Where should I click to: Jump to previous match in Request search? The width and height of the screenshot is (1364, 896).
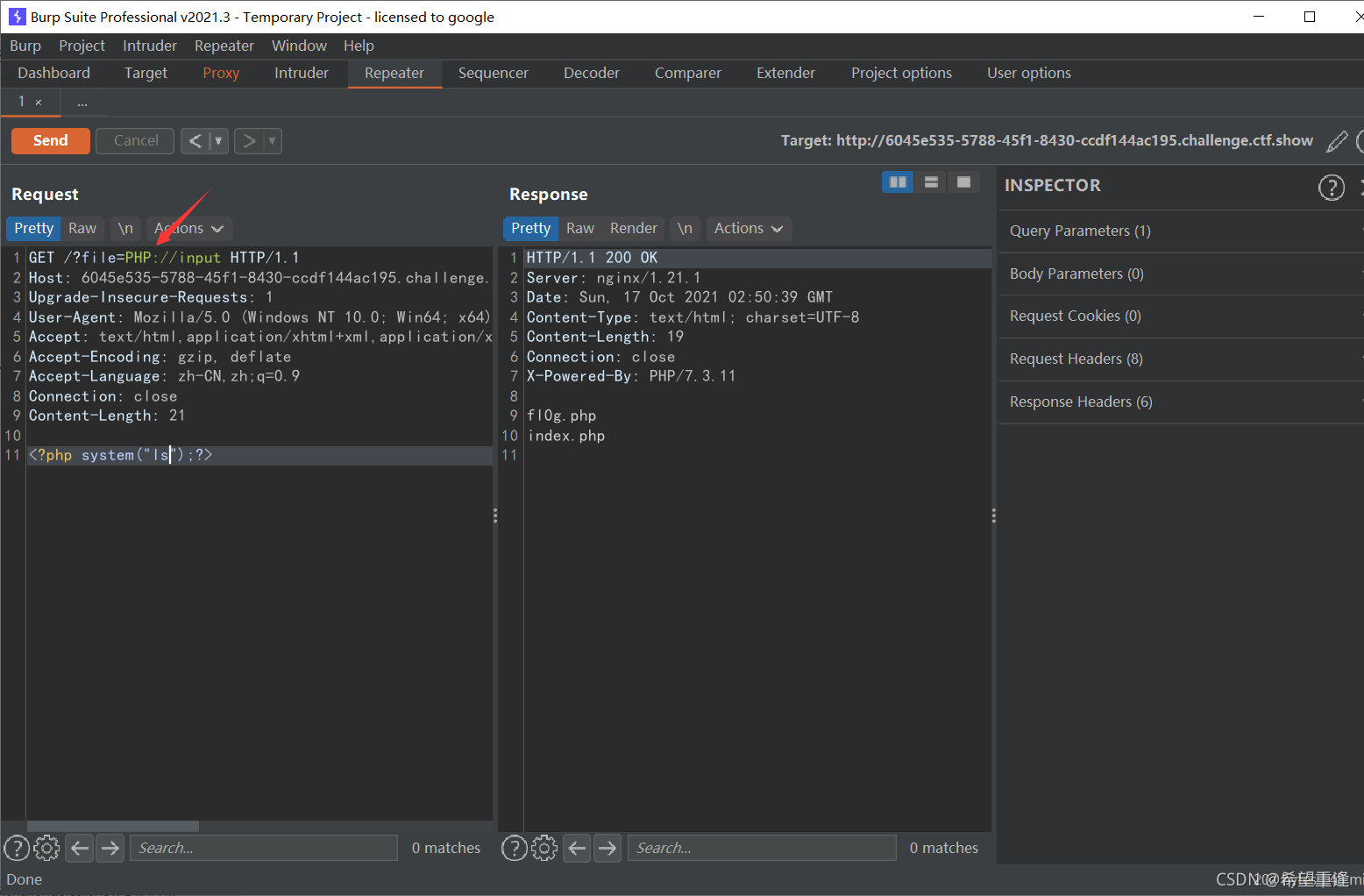(80, 848)
